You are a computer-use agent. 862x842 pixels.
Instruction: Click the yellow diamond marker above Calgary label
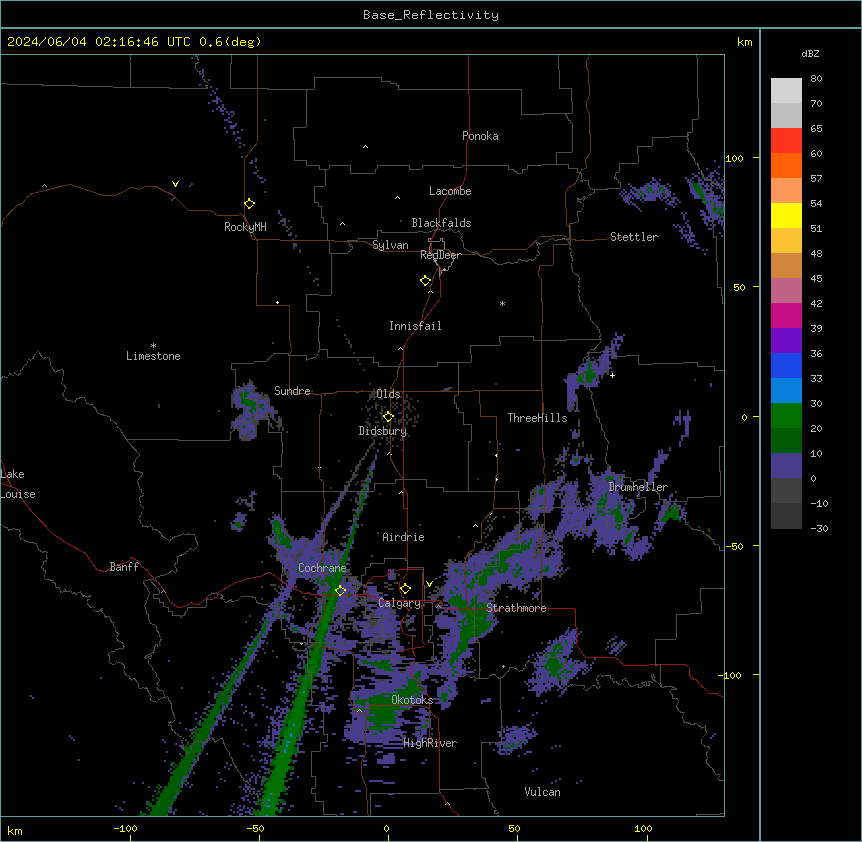405,589
